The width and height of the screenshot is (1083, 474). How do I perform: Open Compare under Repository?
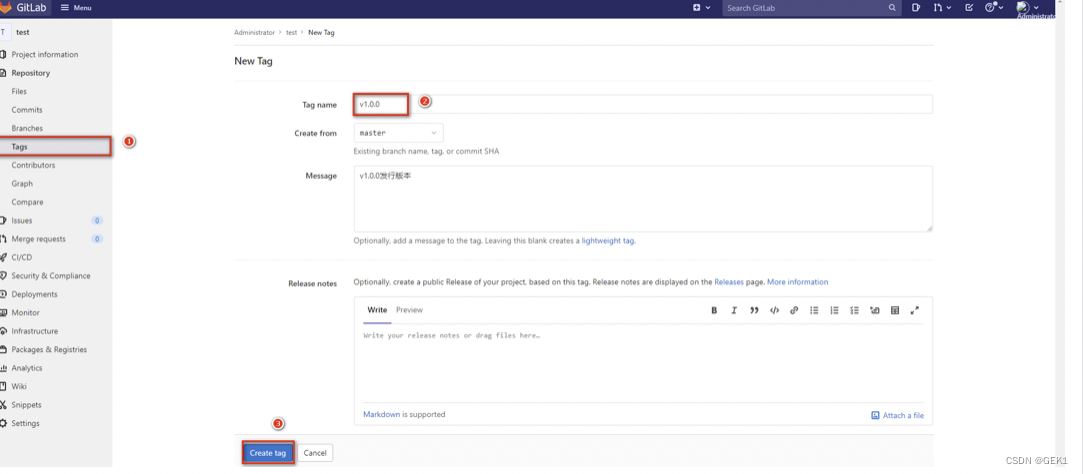(x=27, y=202)
